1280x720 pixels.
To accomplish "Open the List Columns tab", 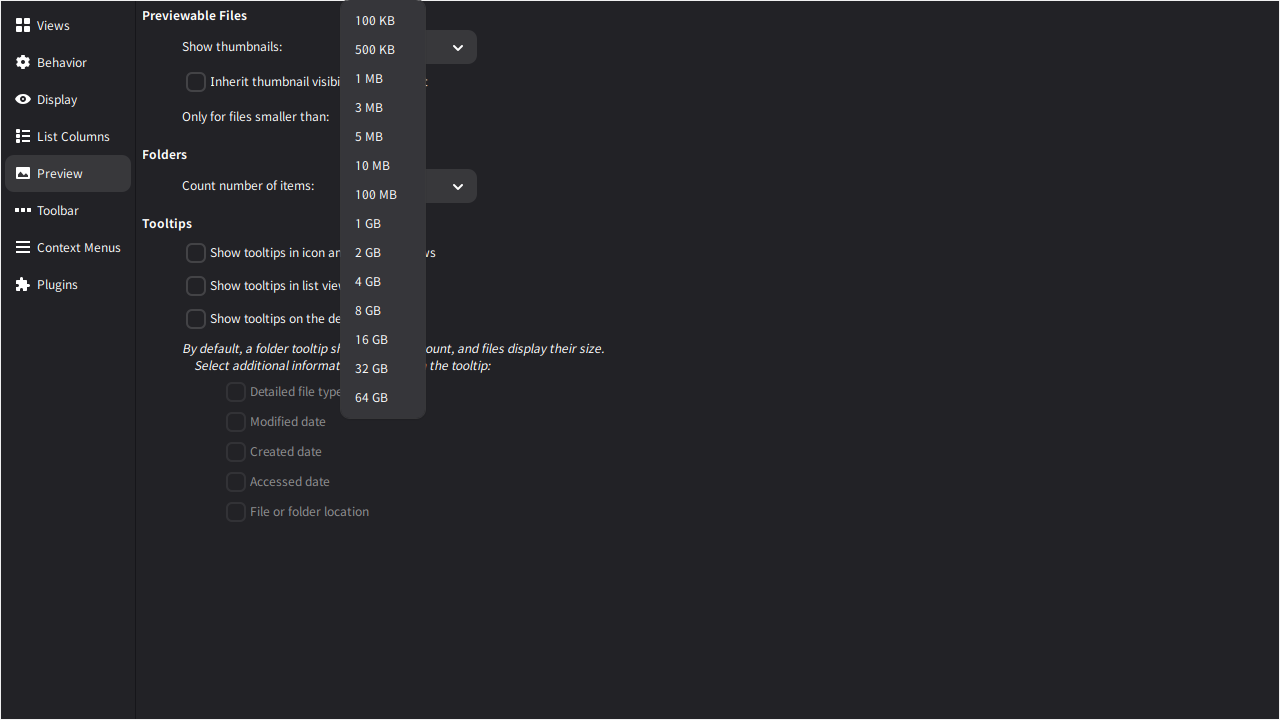I will 68,136.
